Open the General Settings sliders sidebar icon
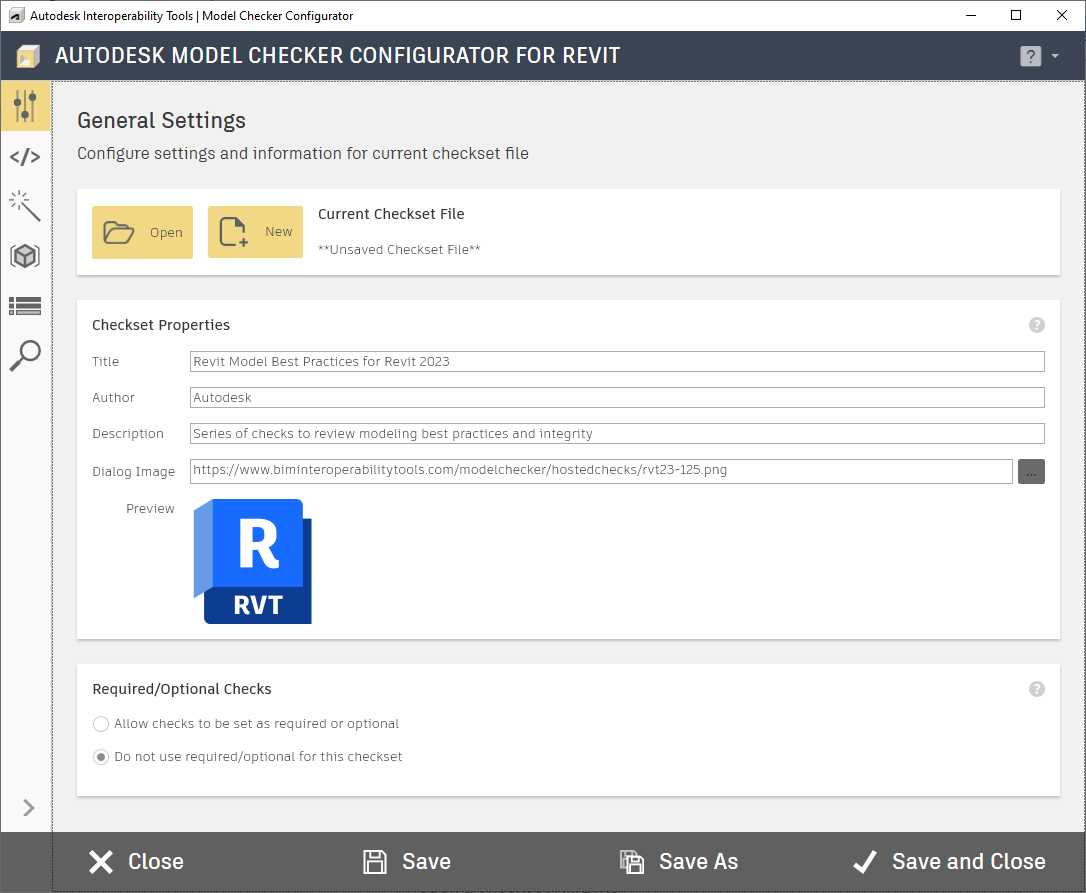Screen dimensions: 1086x893 [26, 106]
